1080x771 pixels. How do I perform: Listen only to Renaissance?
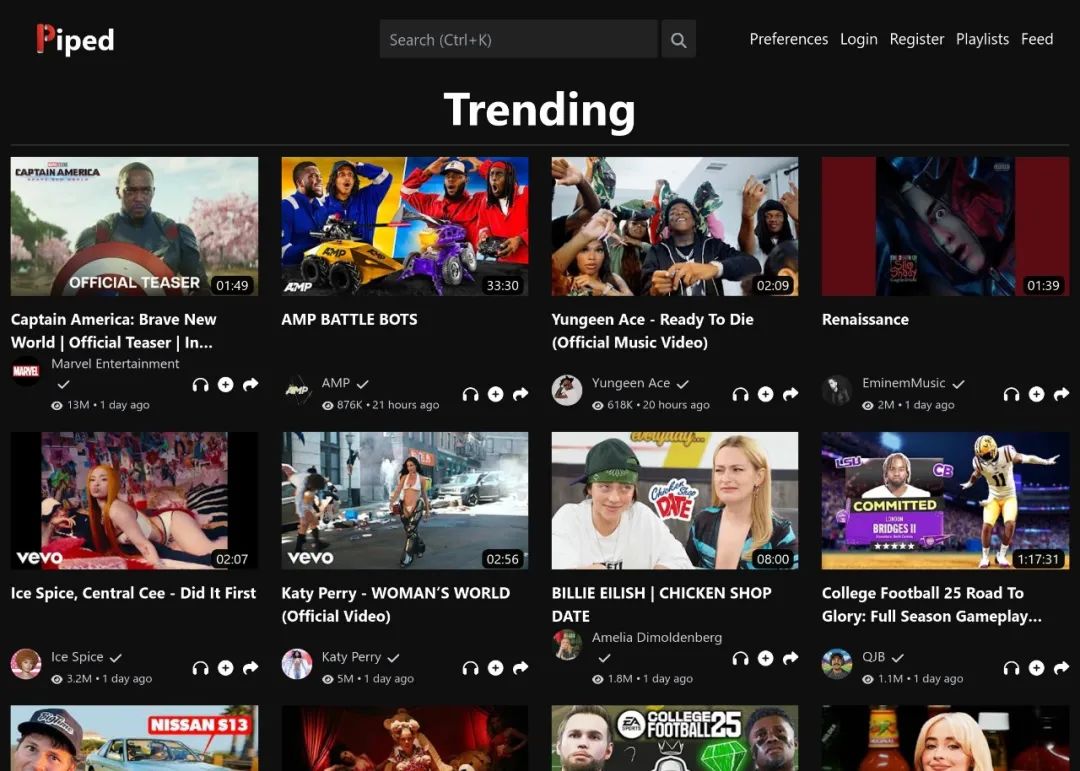[x=1011, y=394]
